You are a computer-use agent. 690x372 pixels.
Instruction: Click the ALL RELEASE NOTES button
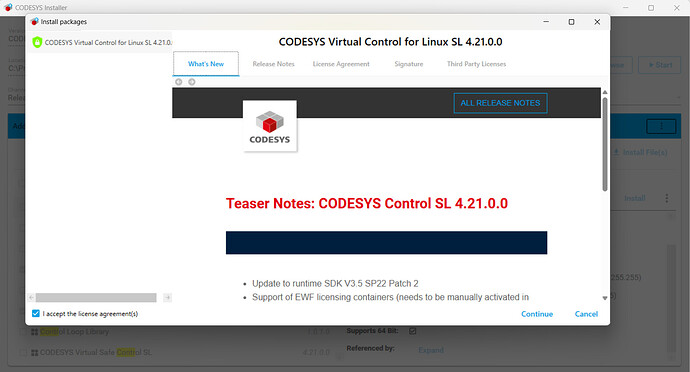pos(500,103)
